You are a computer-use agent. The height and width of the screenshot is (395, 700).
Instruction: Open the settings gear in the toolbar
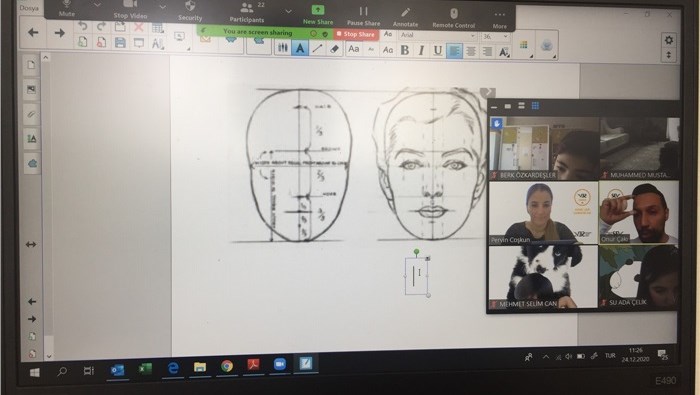[668, 40]
